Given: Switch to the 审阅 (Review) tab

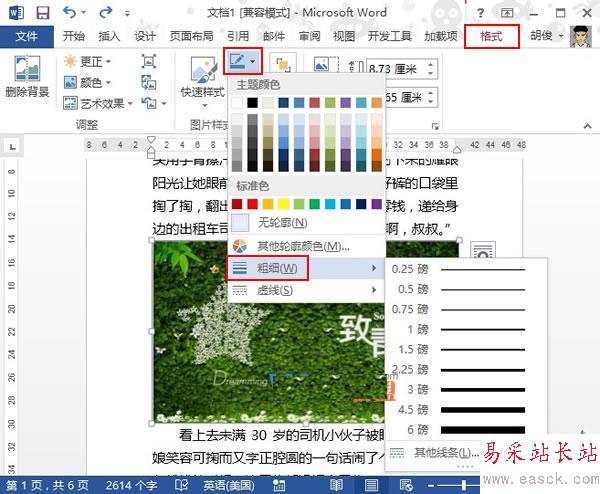Looking at the screenshot, I should coord(309,36).
